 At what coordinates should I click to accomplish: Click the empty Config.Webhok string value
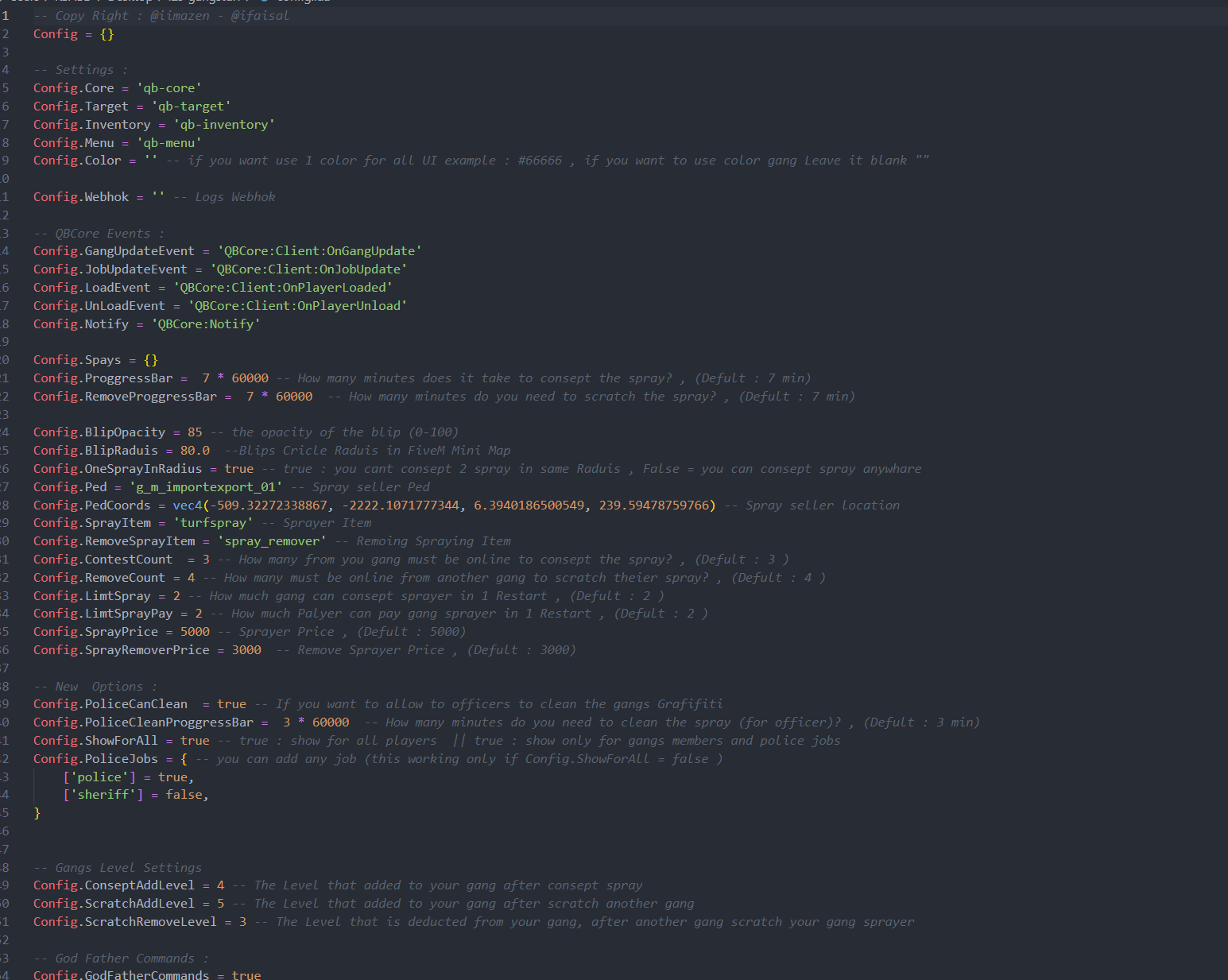click(157, 197)
